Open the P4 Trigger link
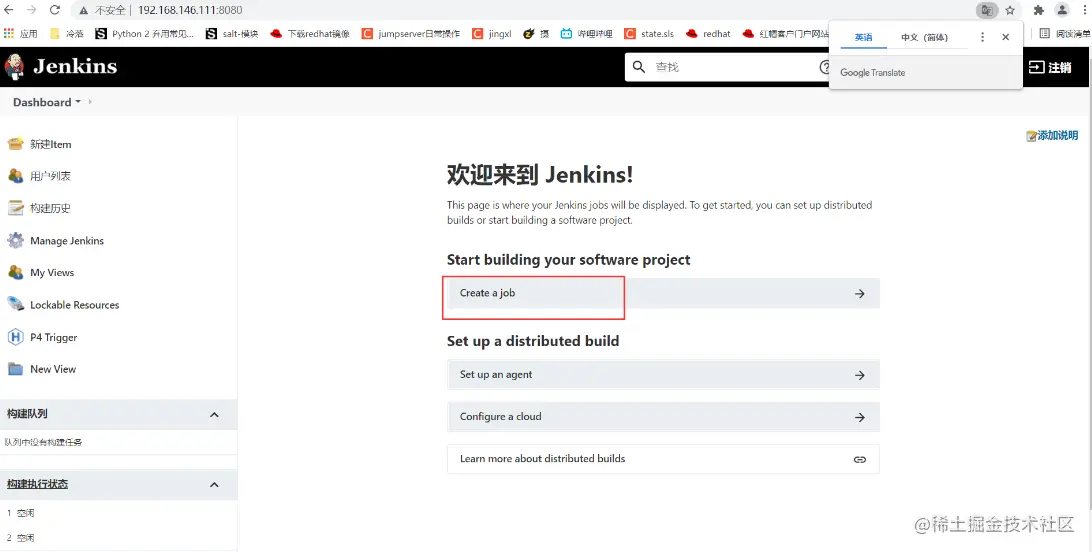 coord(54,338)
